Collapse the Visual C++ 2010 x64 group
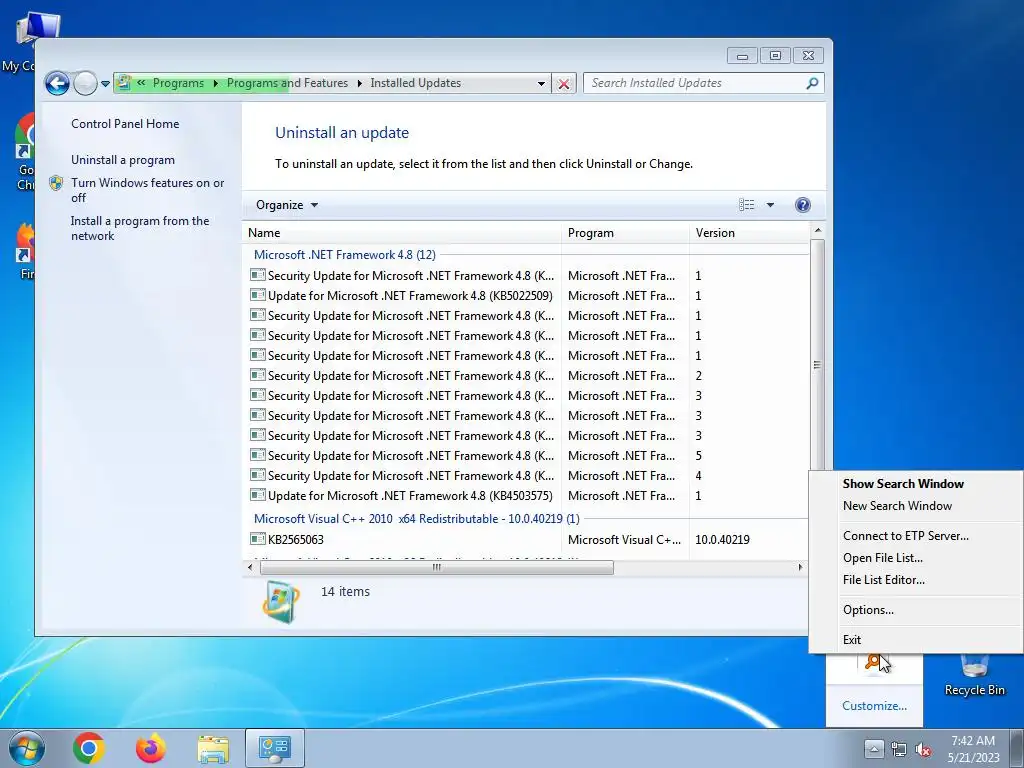 click(x=417, y=519)
